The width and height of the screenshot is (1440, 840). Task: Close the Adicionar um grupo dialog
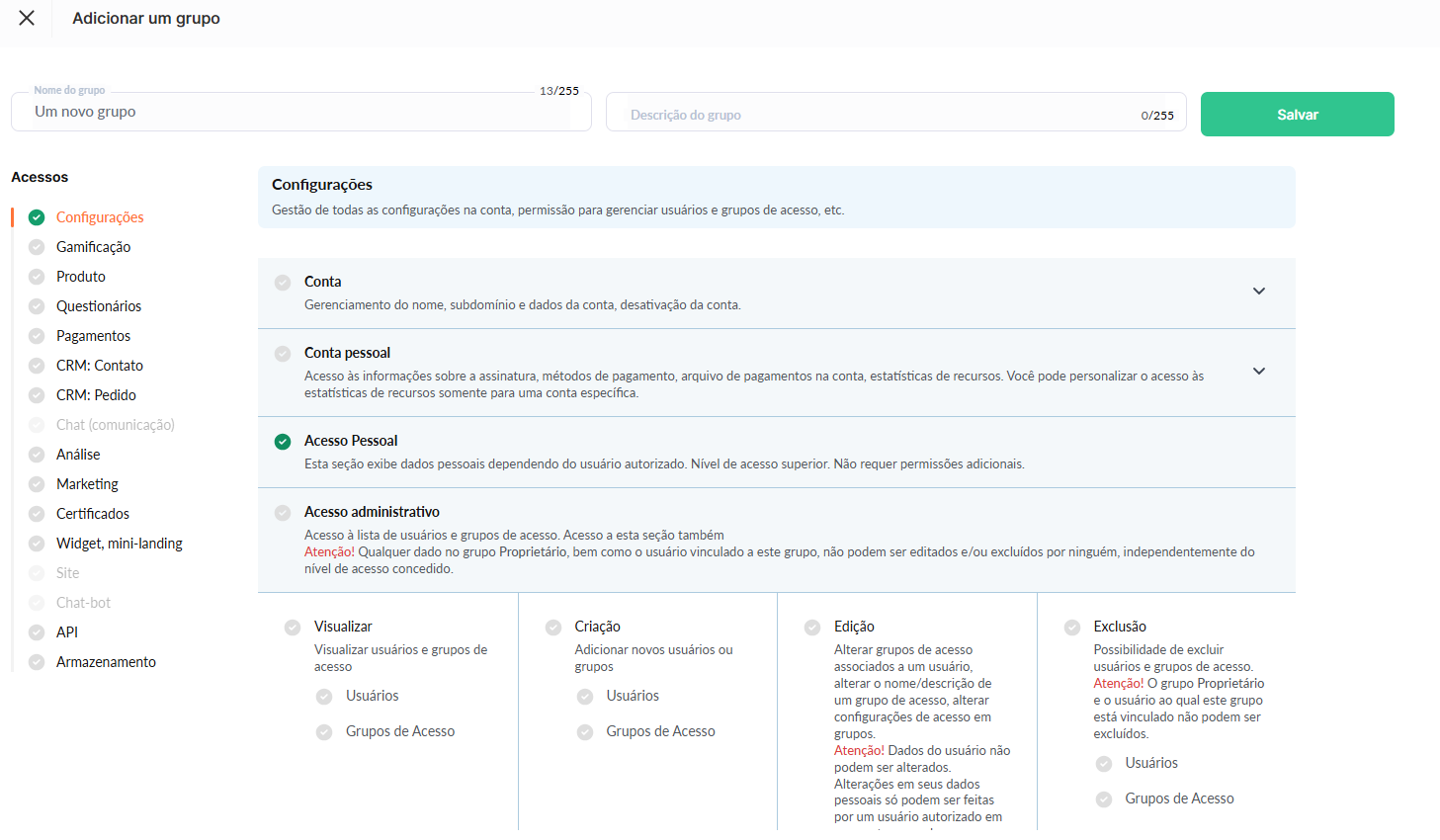click(x=27, y=18)
